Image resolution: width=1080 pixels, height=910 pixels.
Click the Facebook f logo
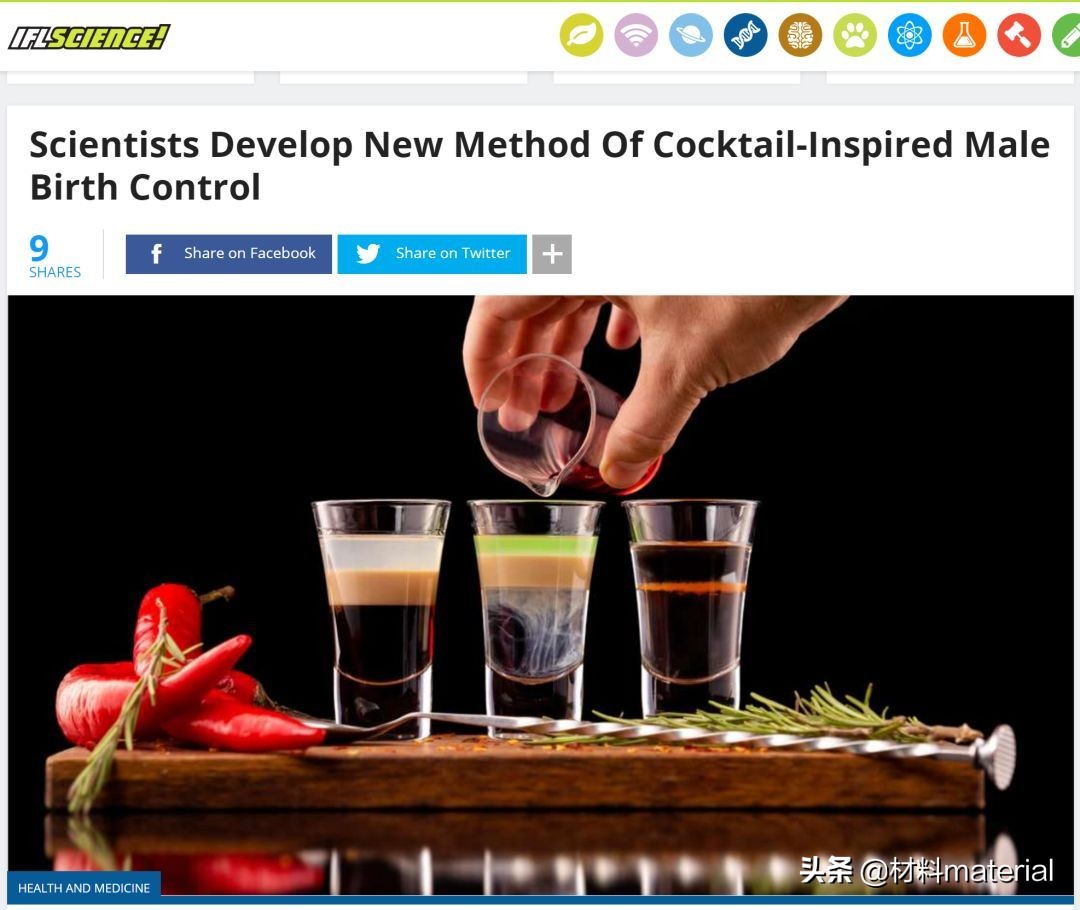(156, 254)
